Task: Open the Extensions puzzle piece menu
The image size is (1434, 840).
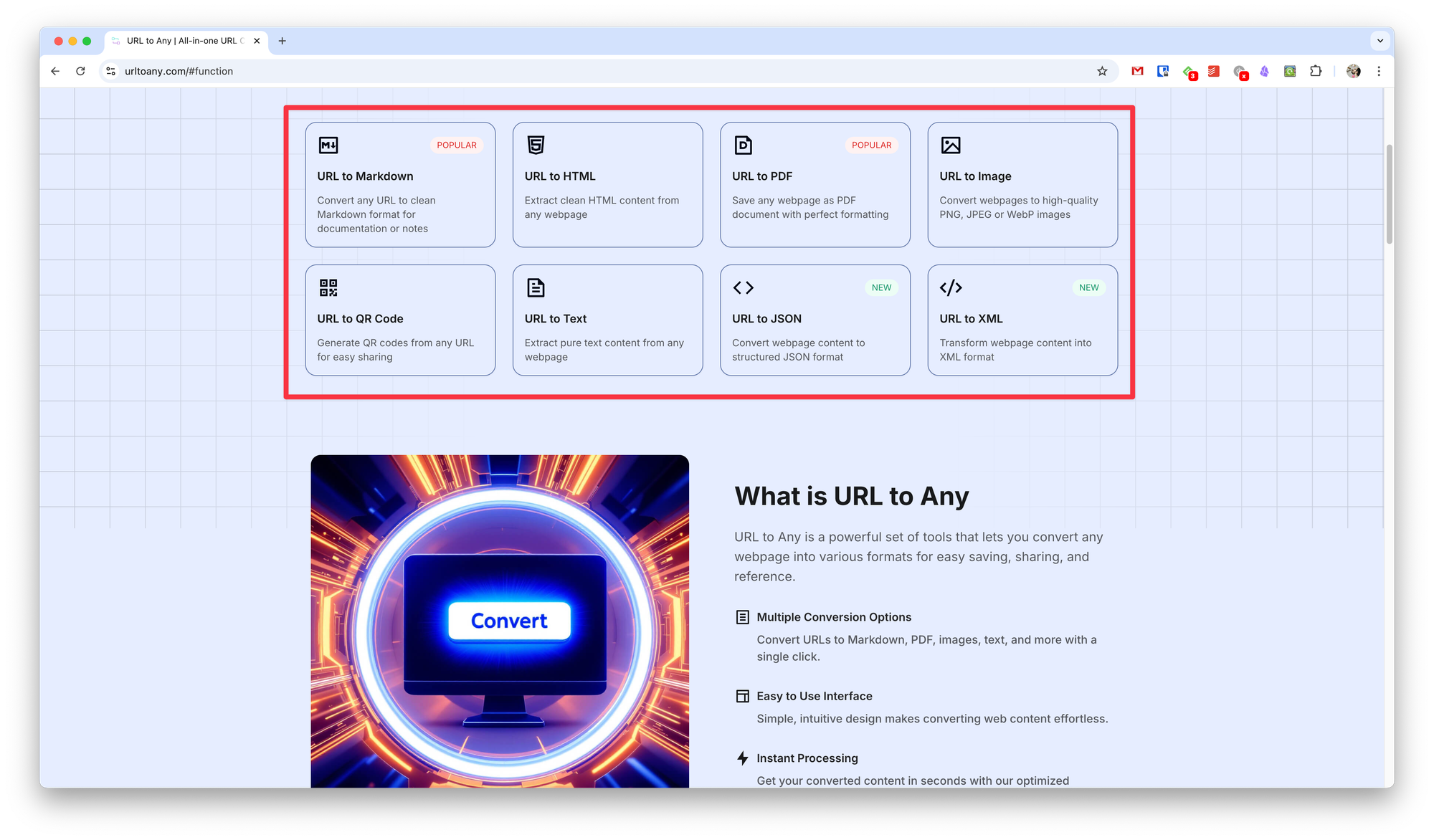Action: (x=1315, y=71)
